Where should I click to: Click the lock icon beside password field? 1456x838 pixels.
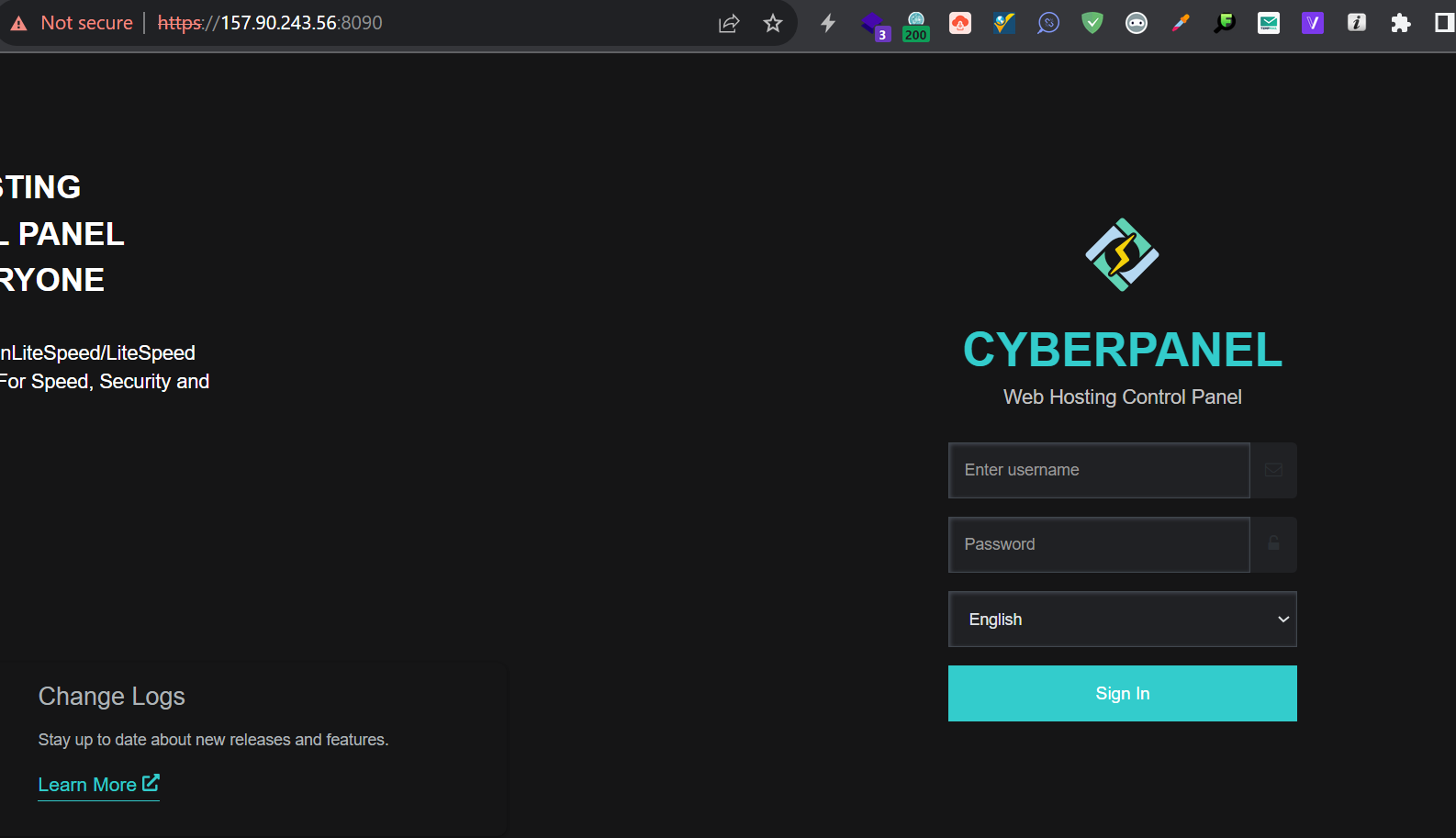(x=1273, y=544)
